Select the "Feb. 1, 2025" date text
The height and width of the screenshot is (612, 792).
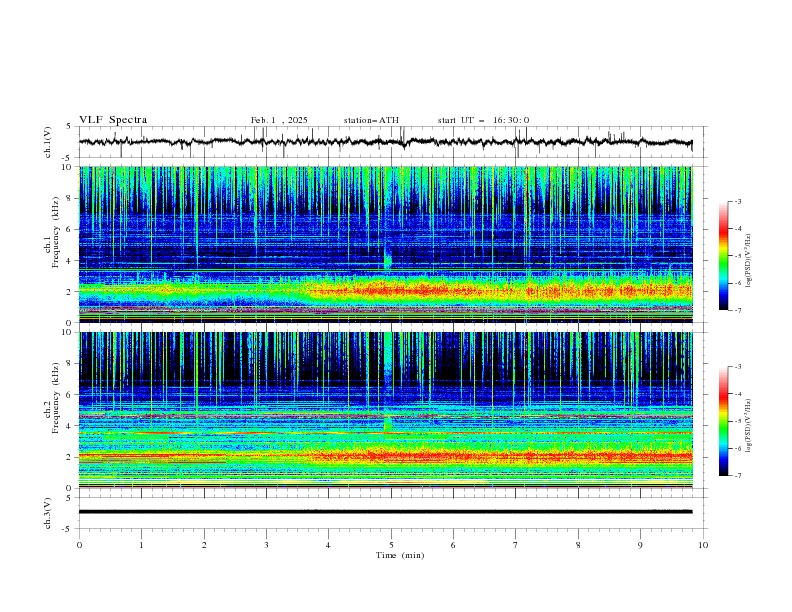click(x=279, y=120)
